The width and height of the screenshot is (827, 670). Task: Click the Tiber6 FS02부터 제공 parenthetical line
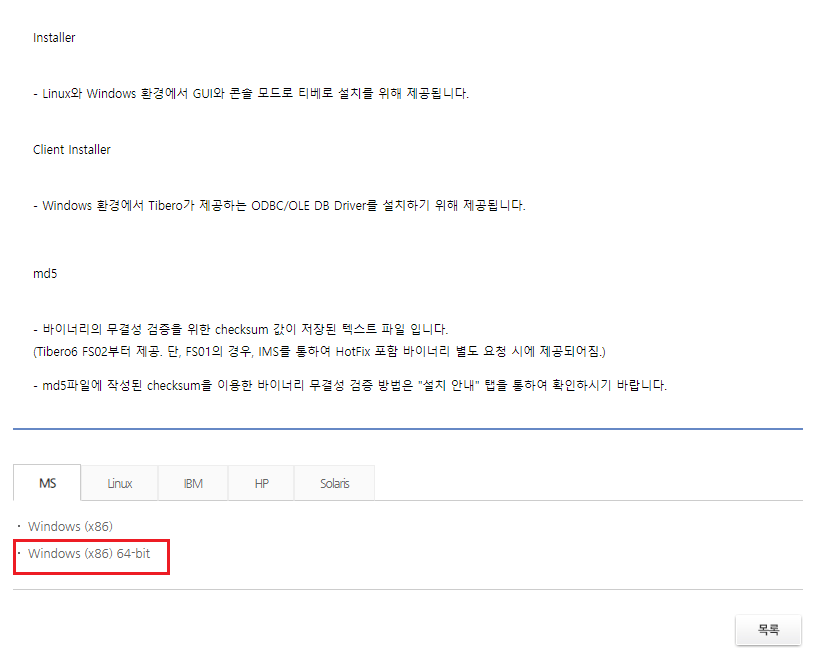click(x=319, y=351)
